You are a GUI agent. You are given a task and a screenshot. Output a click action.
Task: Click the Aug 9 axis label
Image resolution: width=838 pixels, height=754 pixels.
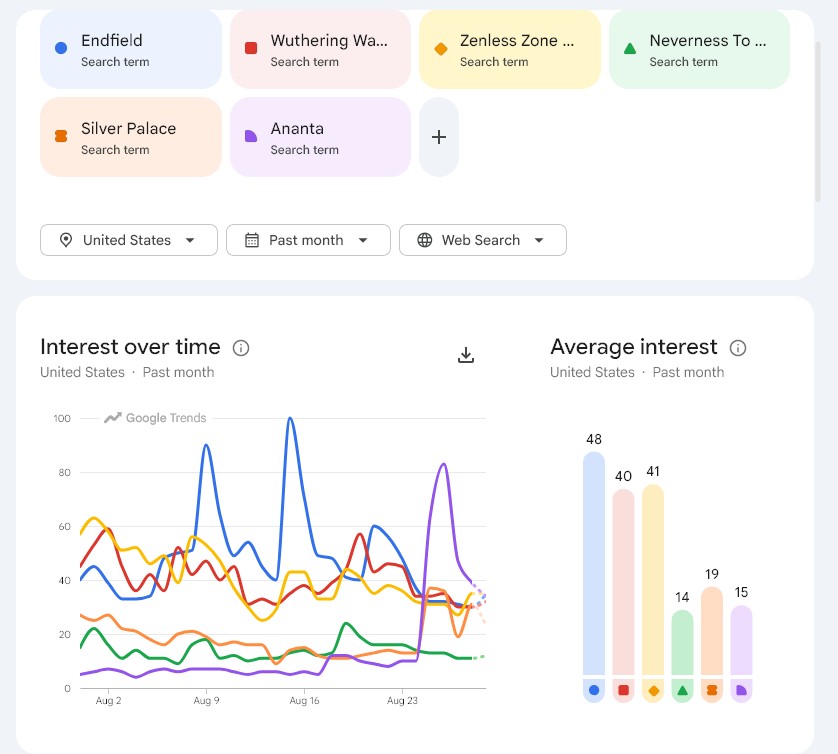206,701
